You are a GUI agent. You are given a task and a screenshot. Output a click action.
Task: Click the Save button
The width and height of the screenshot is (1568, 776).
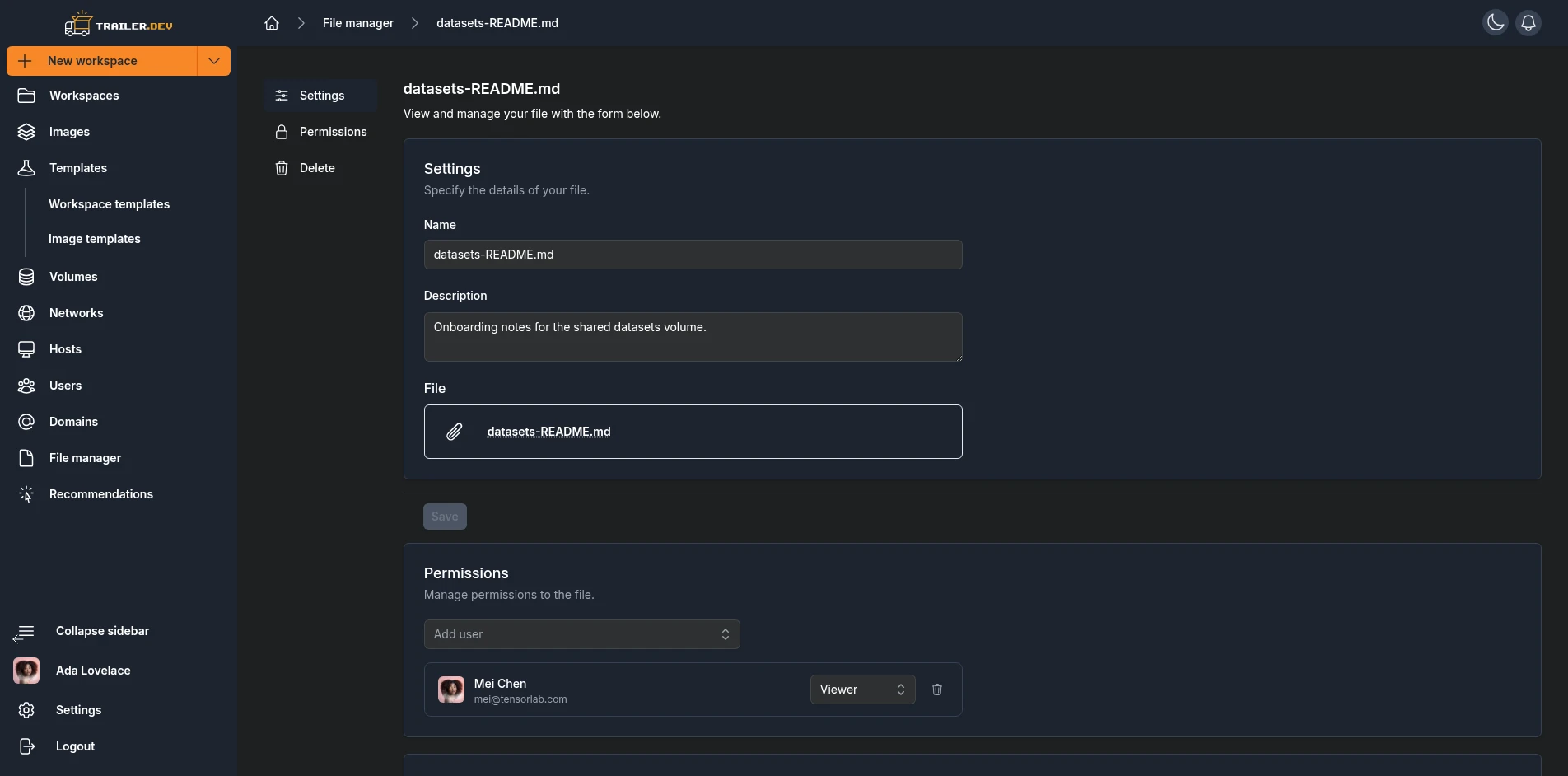[445, 517]
